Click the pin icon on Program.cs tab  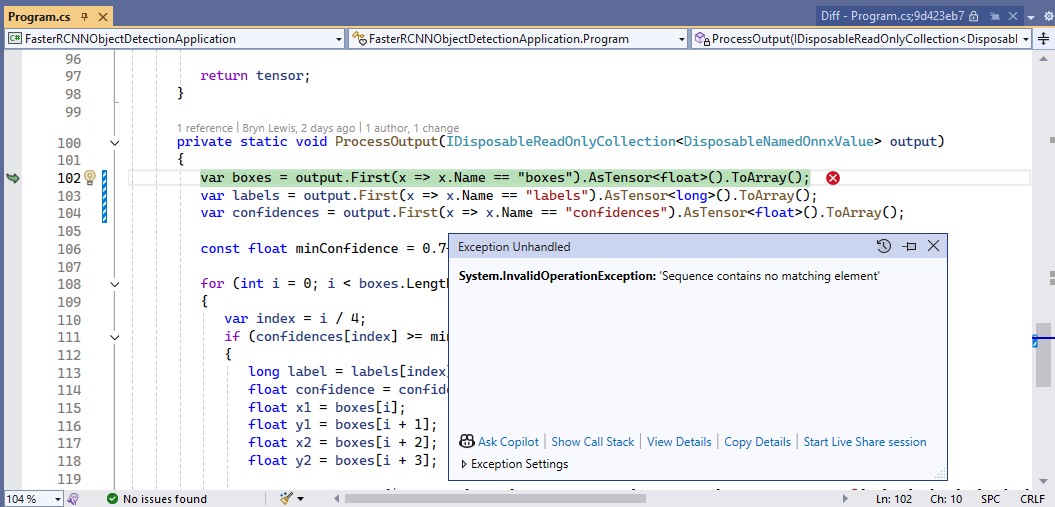pyautogui.click(x=83, y=16)
